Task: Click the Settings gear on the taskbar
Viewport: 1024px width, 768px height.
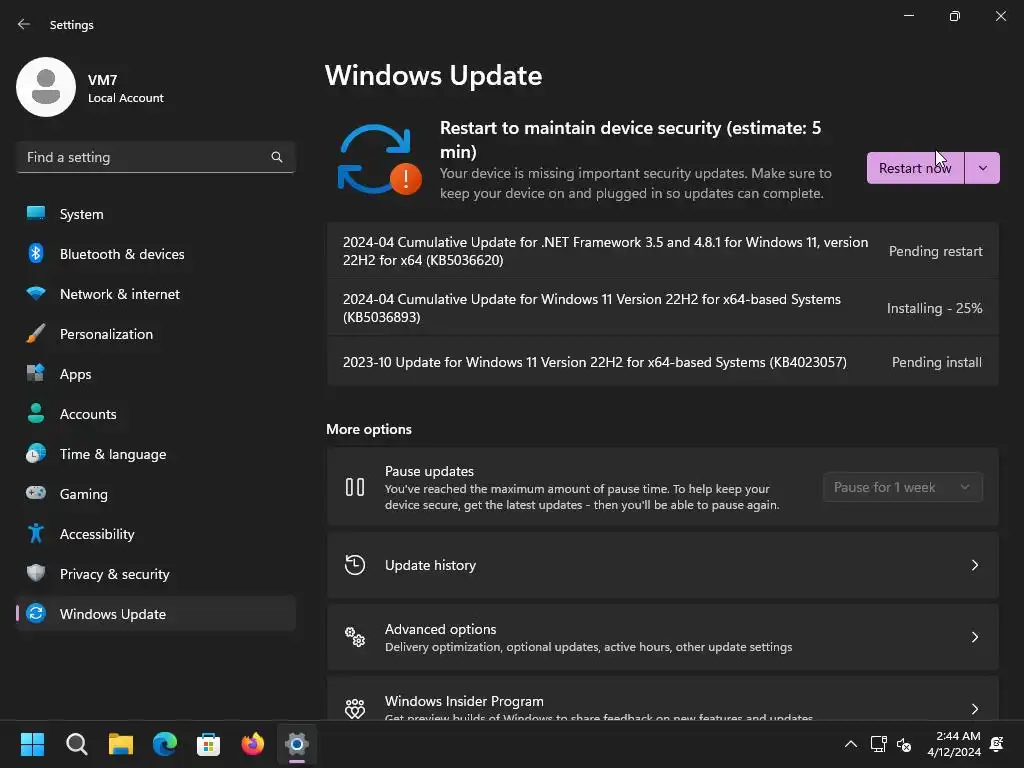Action: [x=296, y=744]
